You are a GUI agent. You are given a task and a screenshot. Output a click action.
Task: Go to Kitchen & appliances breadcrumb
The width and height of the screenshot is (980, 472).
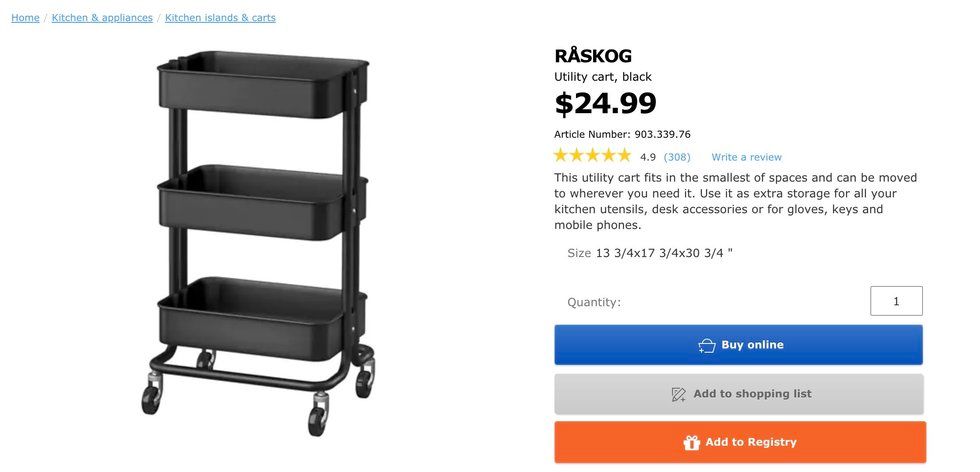point(102,18)
